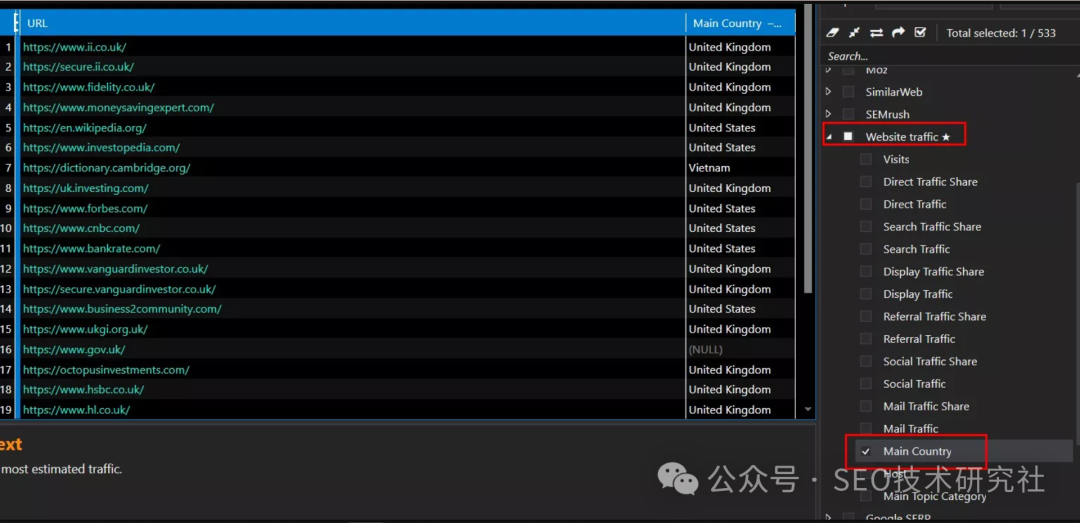
Task: Select the www.gov.uk URL
Action: pyautogui.click(x=74, y=349)
